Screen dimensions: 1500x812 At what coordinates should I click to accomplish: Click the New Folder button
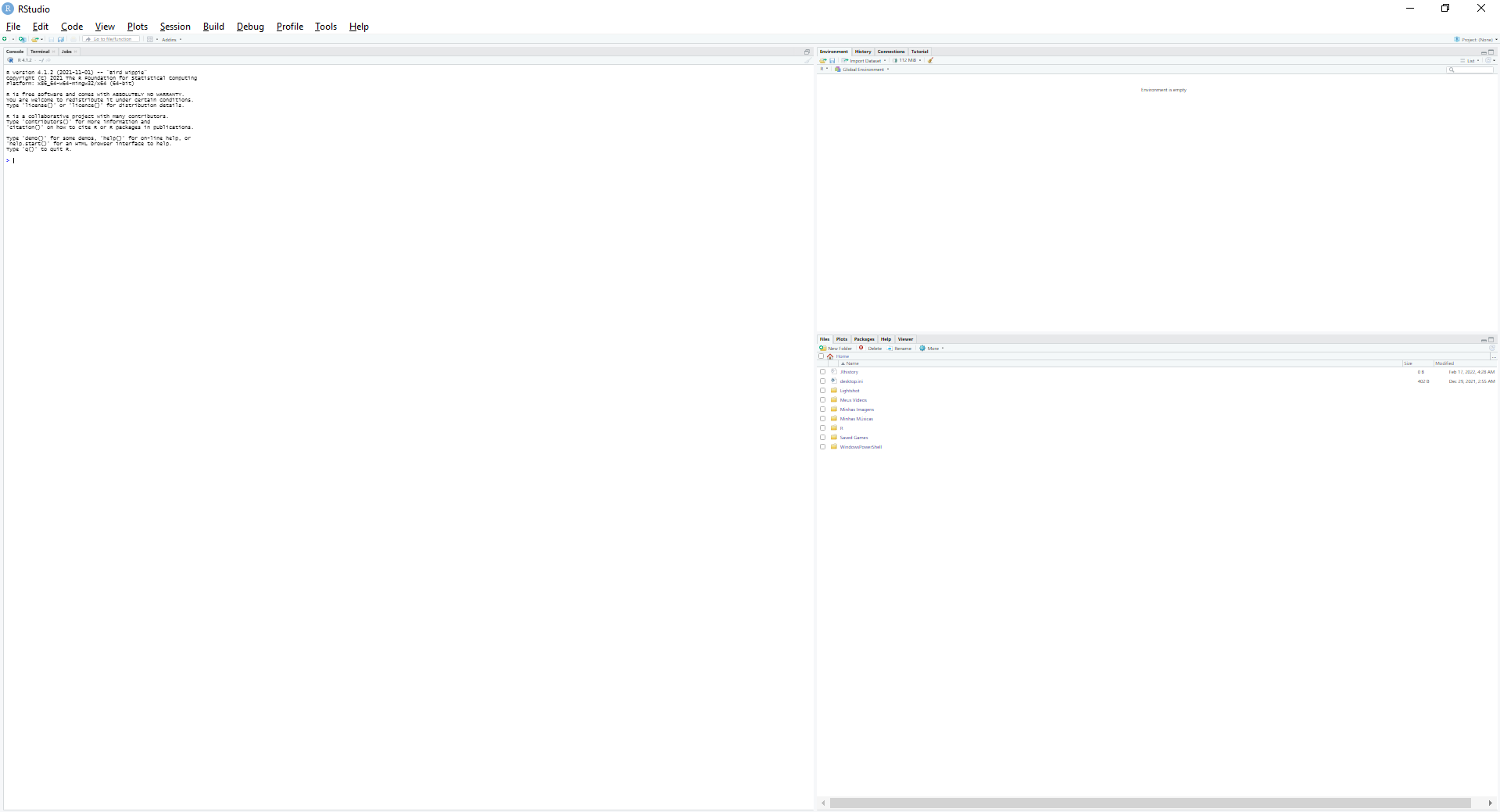pyautogui.click(x=836, y=349)
